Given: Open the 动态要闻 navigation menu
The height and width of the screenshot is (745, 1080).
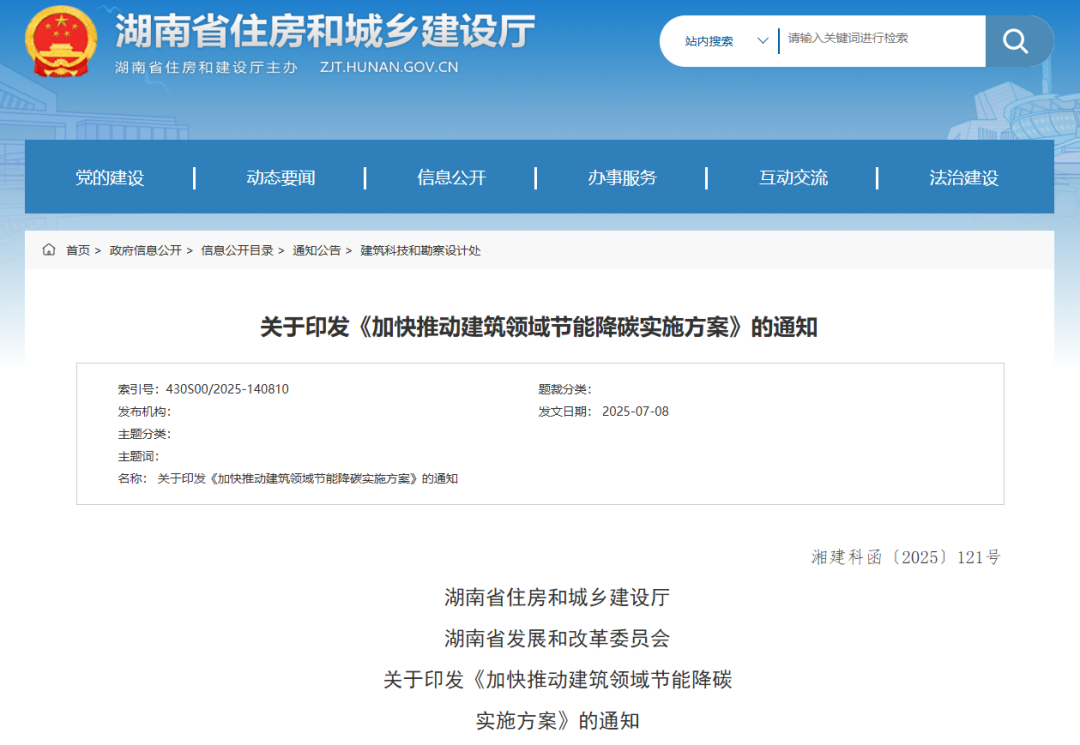Looking at the screenshot, I should pos(281,177).
